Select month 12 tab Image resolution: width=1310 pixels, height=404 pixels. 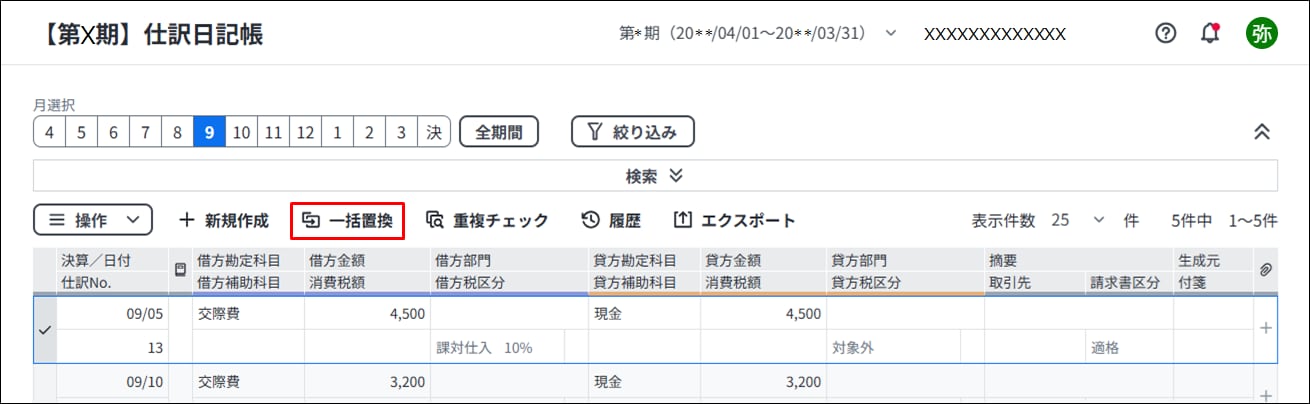point(305,131)
